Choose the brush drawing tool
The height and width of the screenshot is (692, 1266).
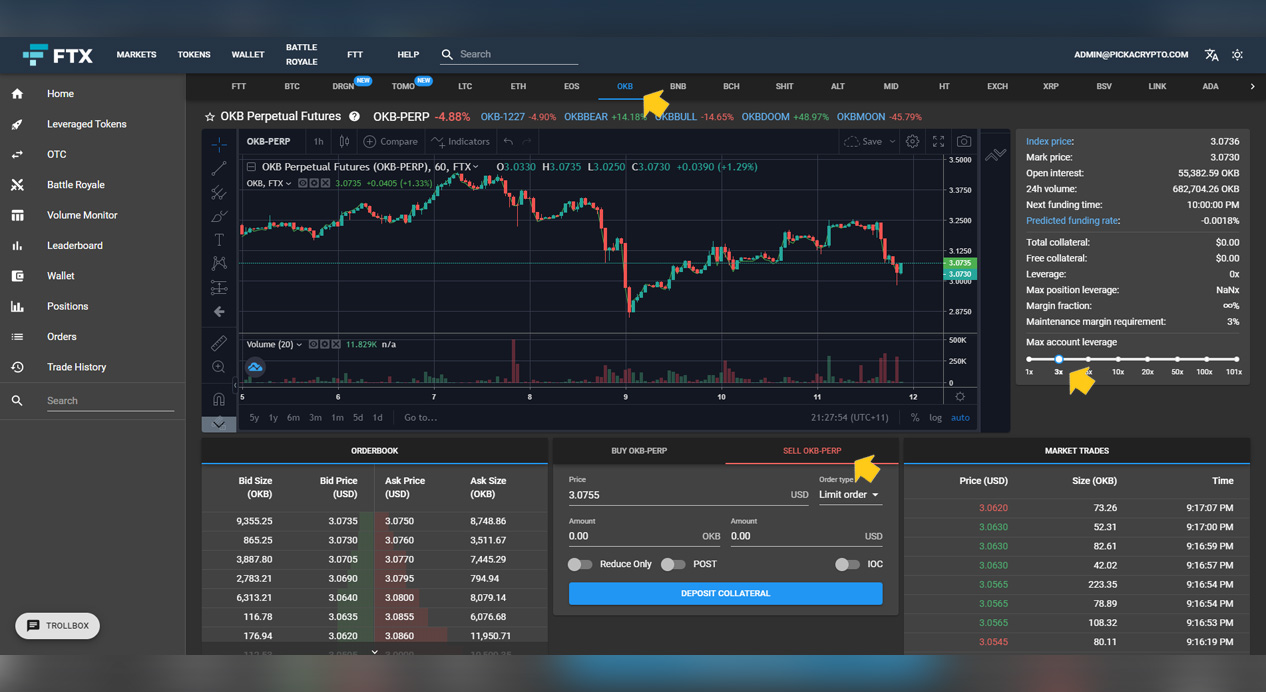coord(219,216)
